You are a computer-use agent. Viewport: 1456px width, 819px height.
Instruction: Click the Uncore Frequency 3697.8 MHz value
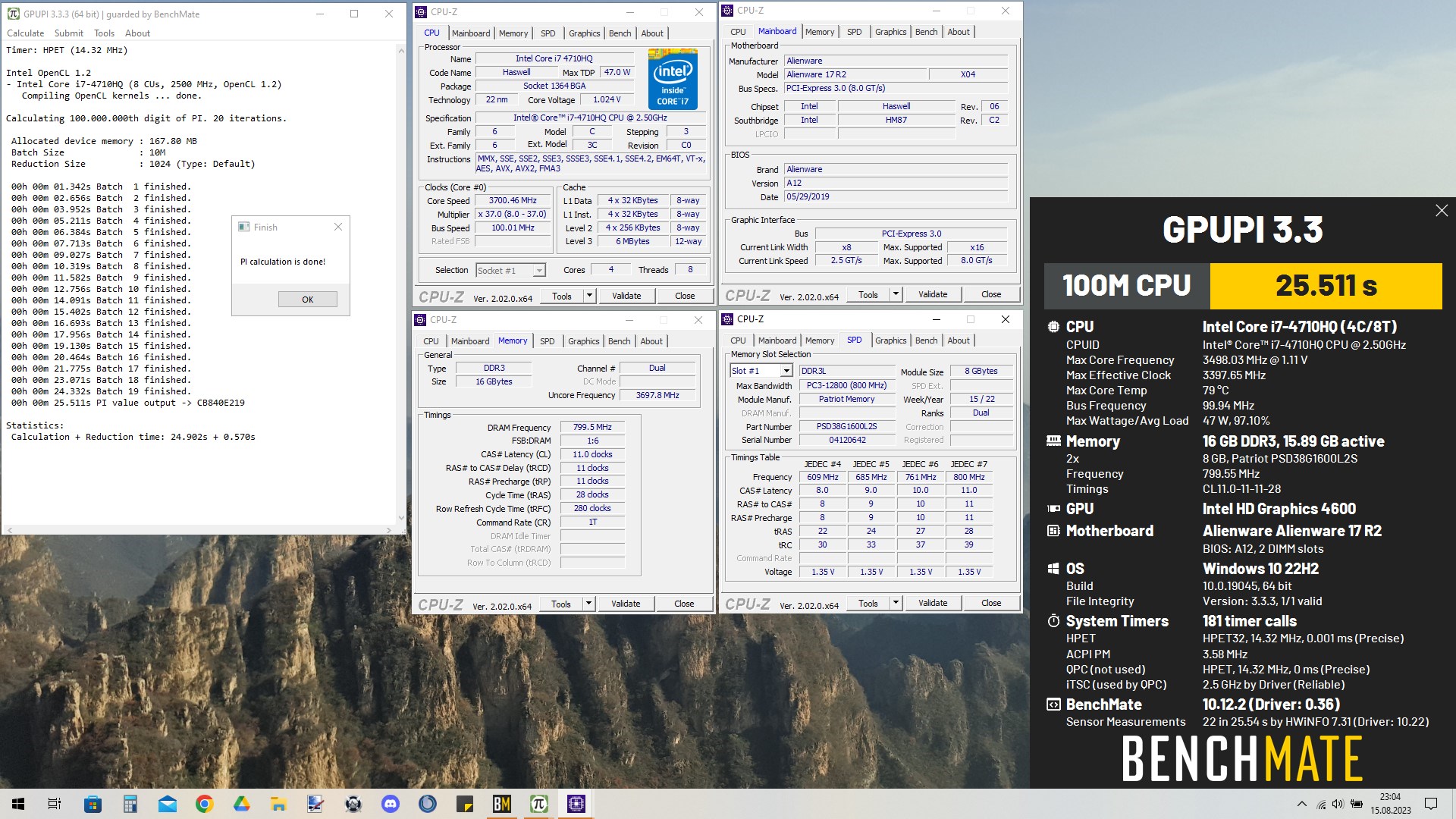(657, 395)
